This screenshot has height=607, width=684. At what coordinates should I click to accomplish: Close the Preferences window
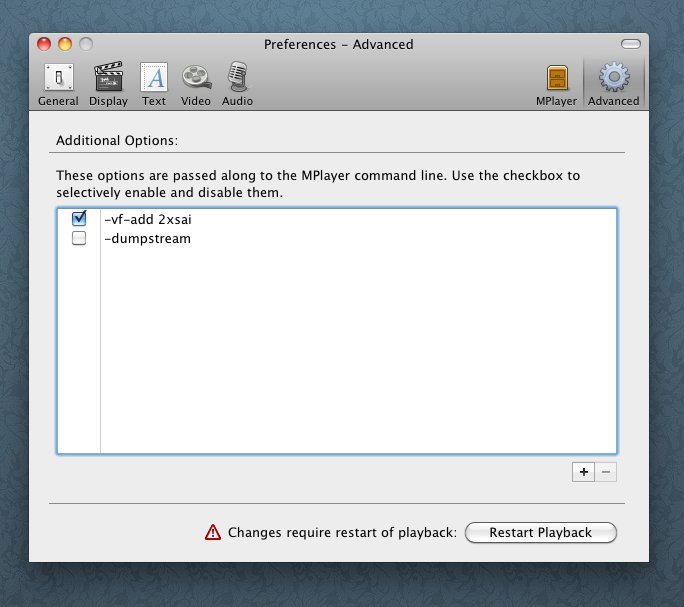click(45, 44)
